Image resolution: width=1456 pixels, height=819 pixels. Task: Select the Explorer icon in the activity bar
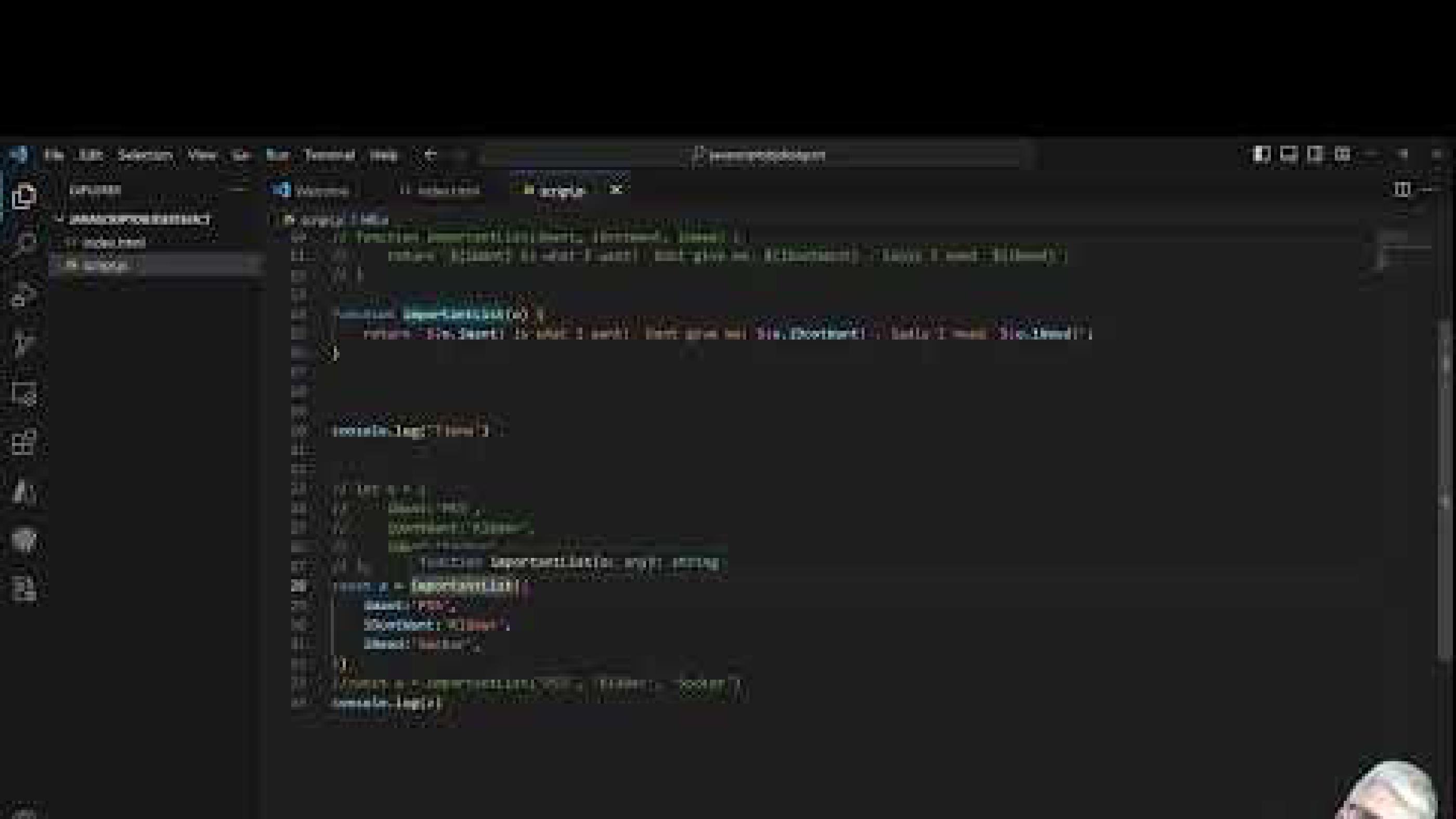[25, 197]
